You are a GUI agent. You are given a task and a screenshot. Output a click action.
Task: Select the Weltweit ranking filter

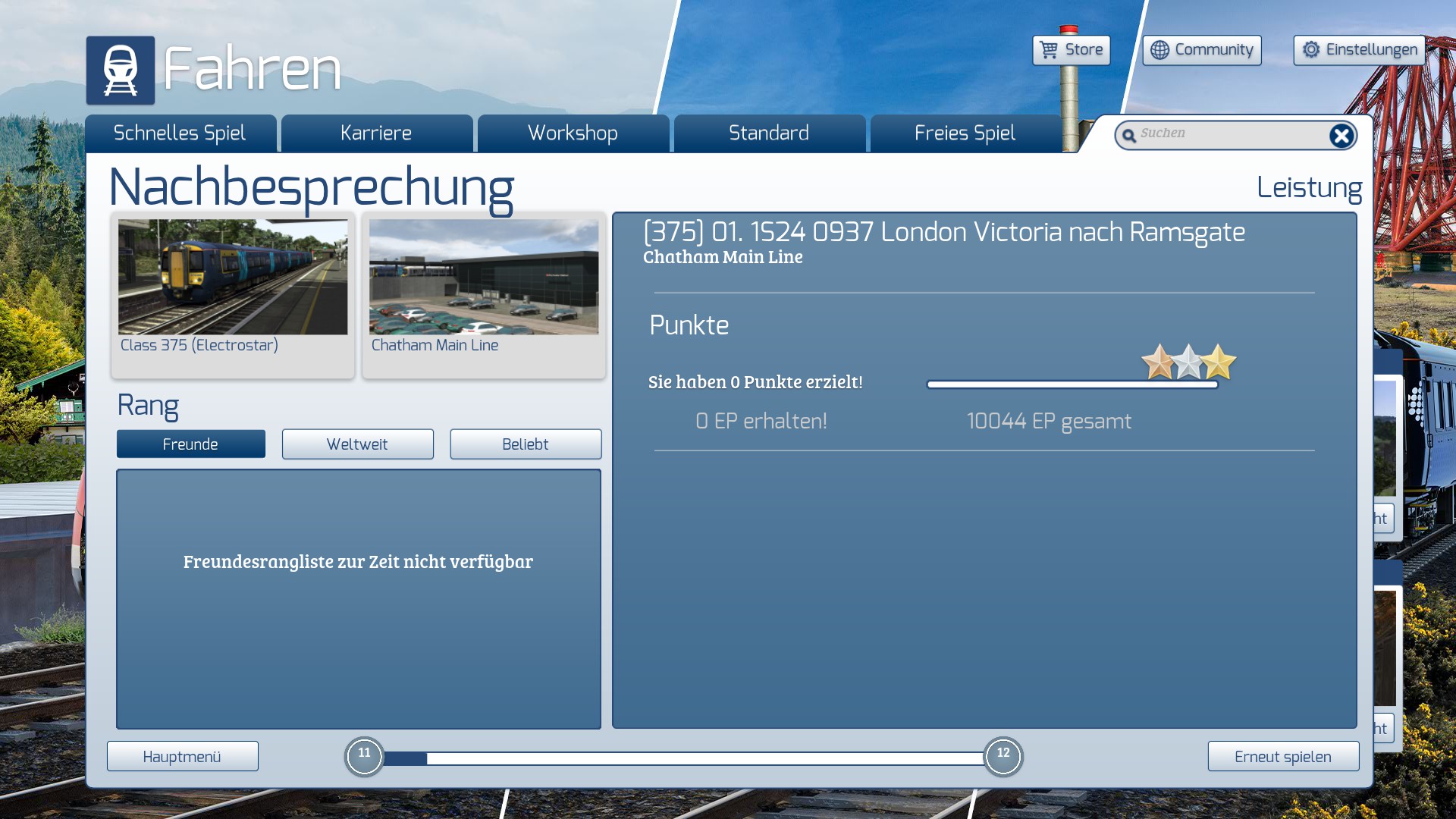(x=357, y=444)
